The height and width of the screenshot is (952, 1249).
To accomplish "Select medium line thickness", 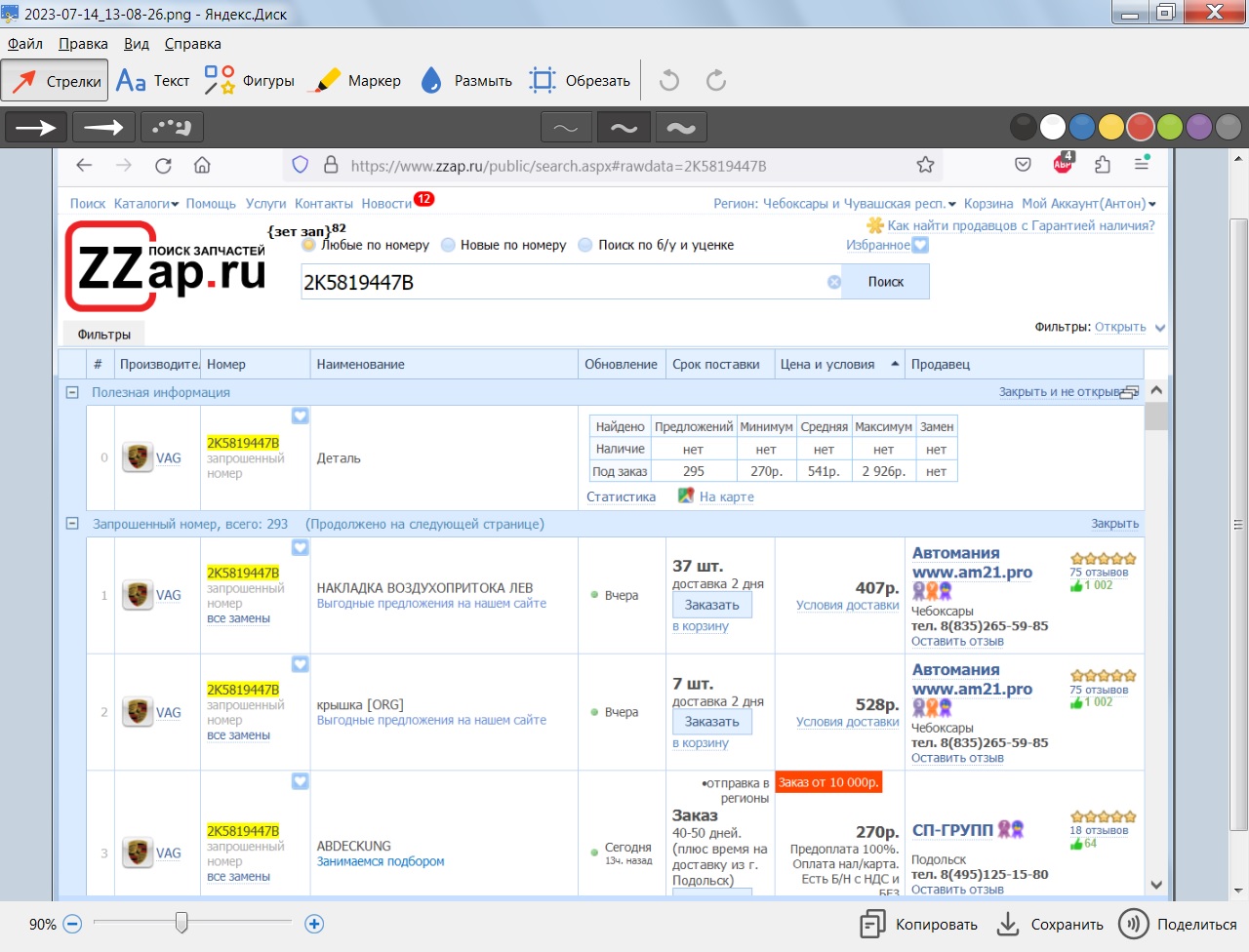I will (x=624, y=128).
